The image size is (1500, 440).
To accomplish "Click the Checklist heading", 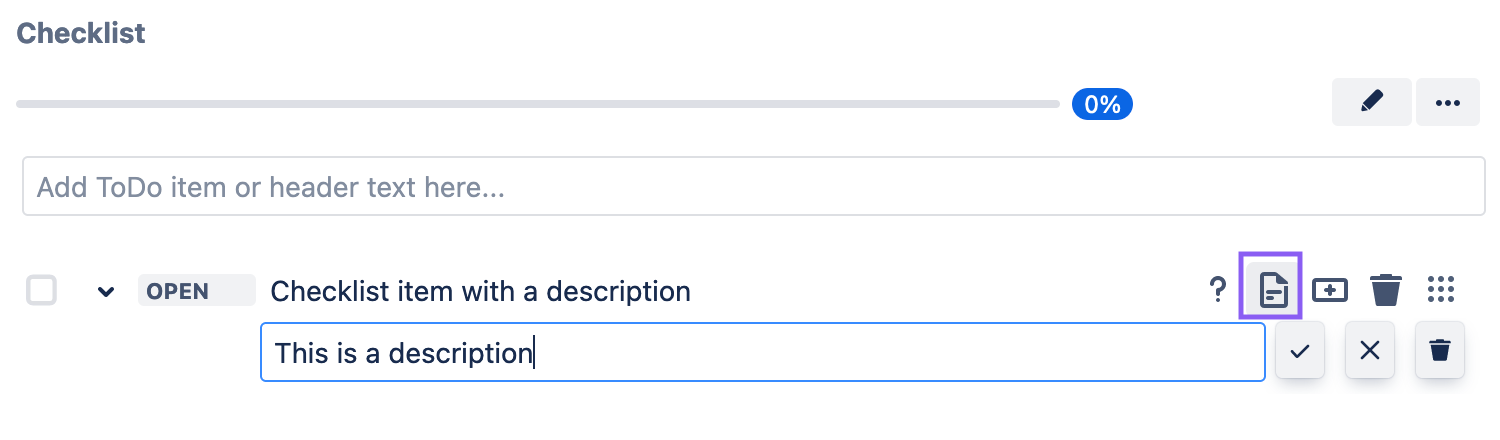I will click(81, 33).
